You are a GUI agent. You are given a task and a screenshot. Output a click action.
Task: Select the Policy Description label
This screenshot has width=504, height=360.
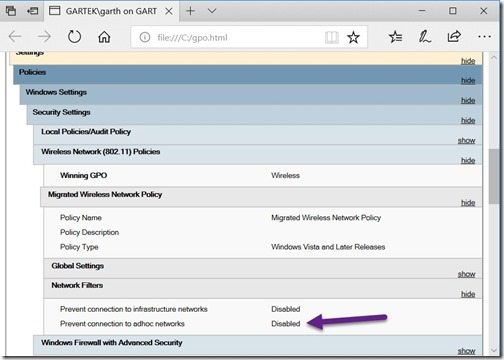click(89, 232)
